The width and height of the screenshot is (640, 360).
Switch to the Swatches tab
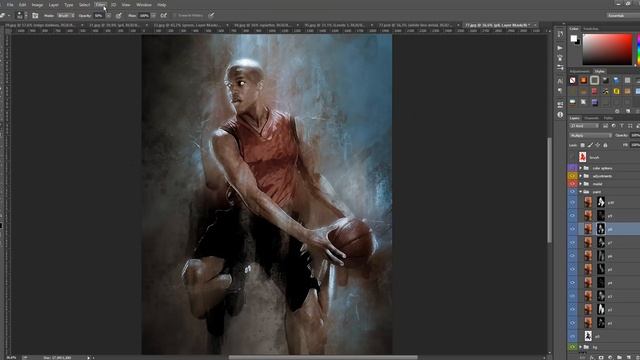pos(591,29)
